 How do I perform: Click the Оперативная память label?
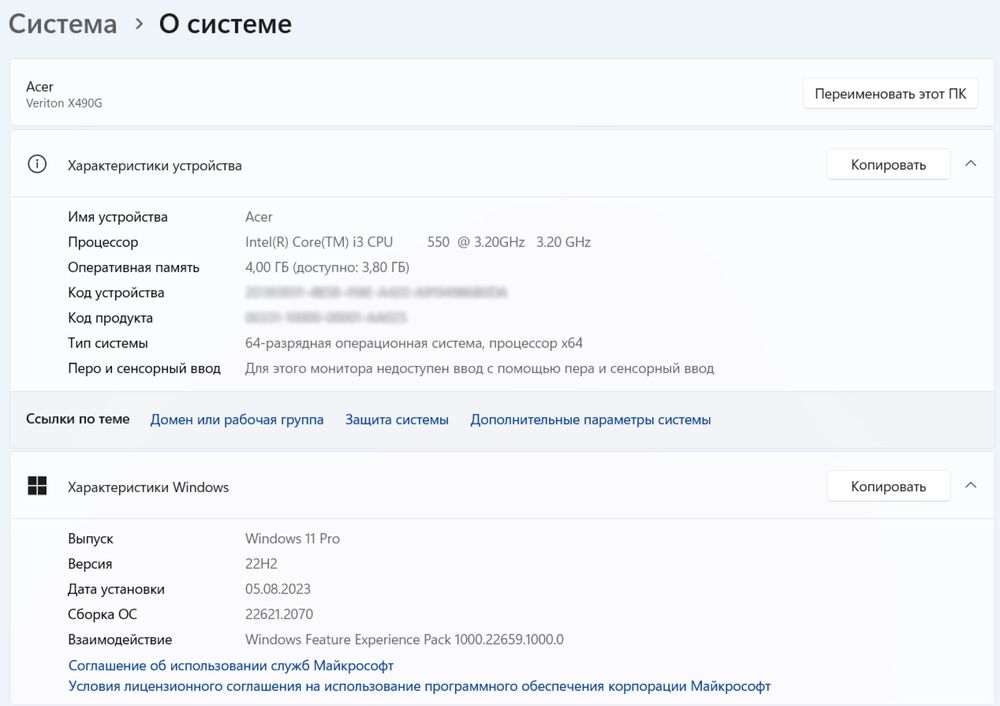[133, 267]
